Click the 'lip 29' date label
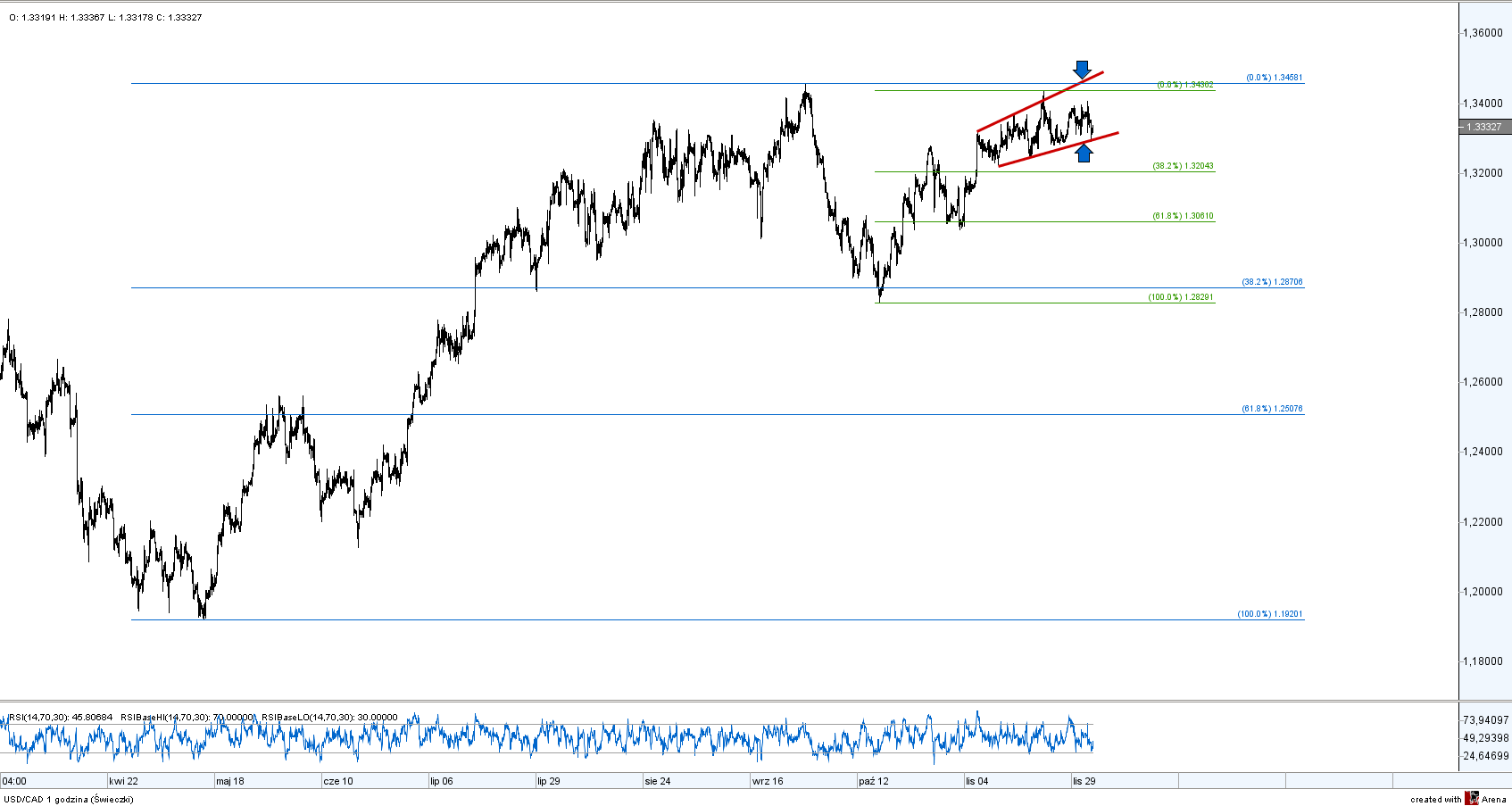1512x806 pixels. click(x=549, y=781)
